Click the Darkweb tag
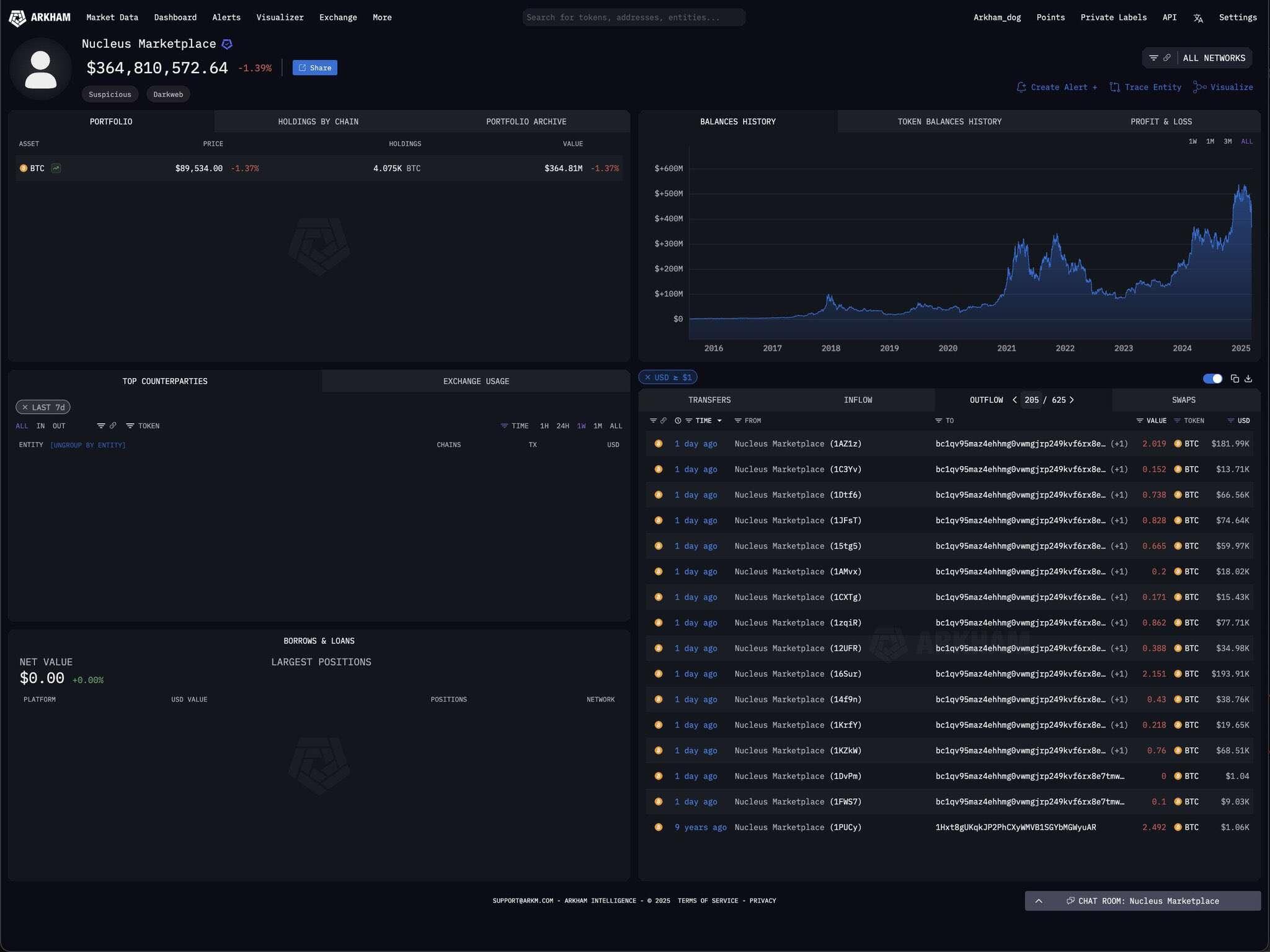 (168, 94)
